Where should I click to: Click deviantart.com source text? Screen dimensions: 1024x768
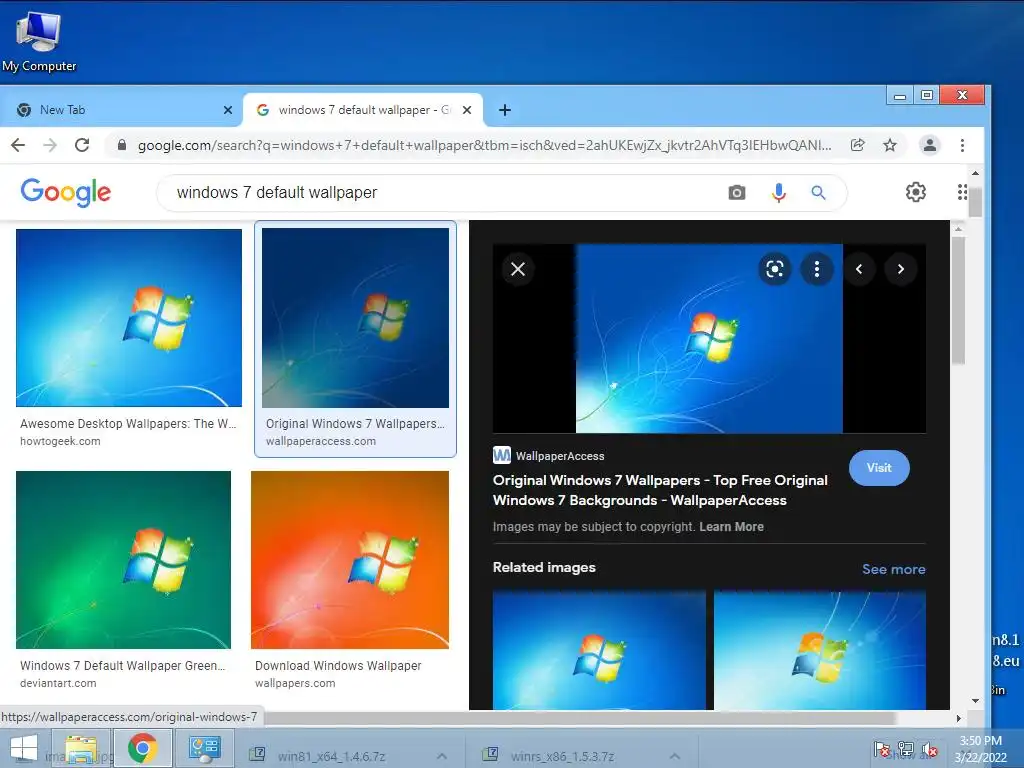pyautogui.click(x=58, y=683)
